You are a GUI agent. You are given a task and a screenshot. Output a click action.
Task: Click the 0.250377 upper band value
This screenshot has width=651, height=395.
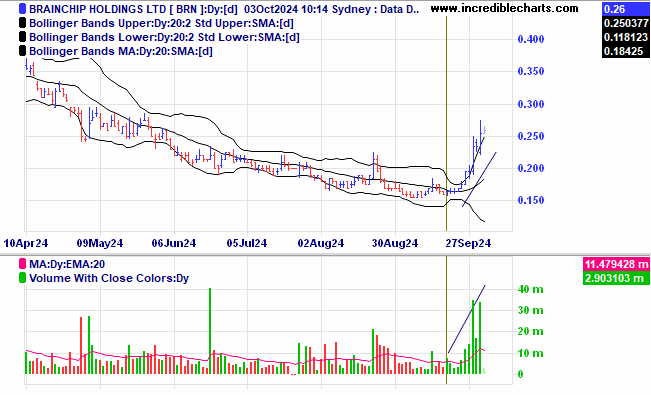(x=626, y=23)
